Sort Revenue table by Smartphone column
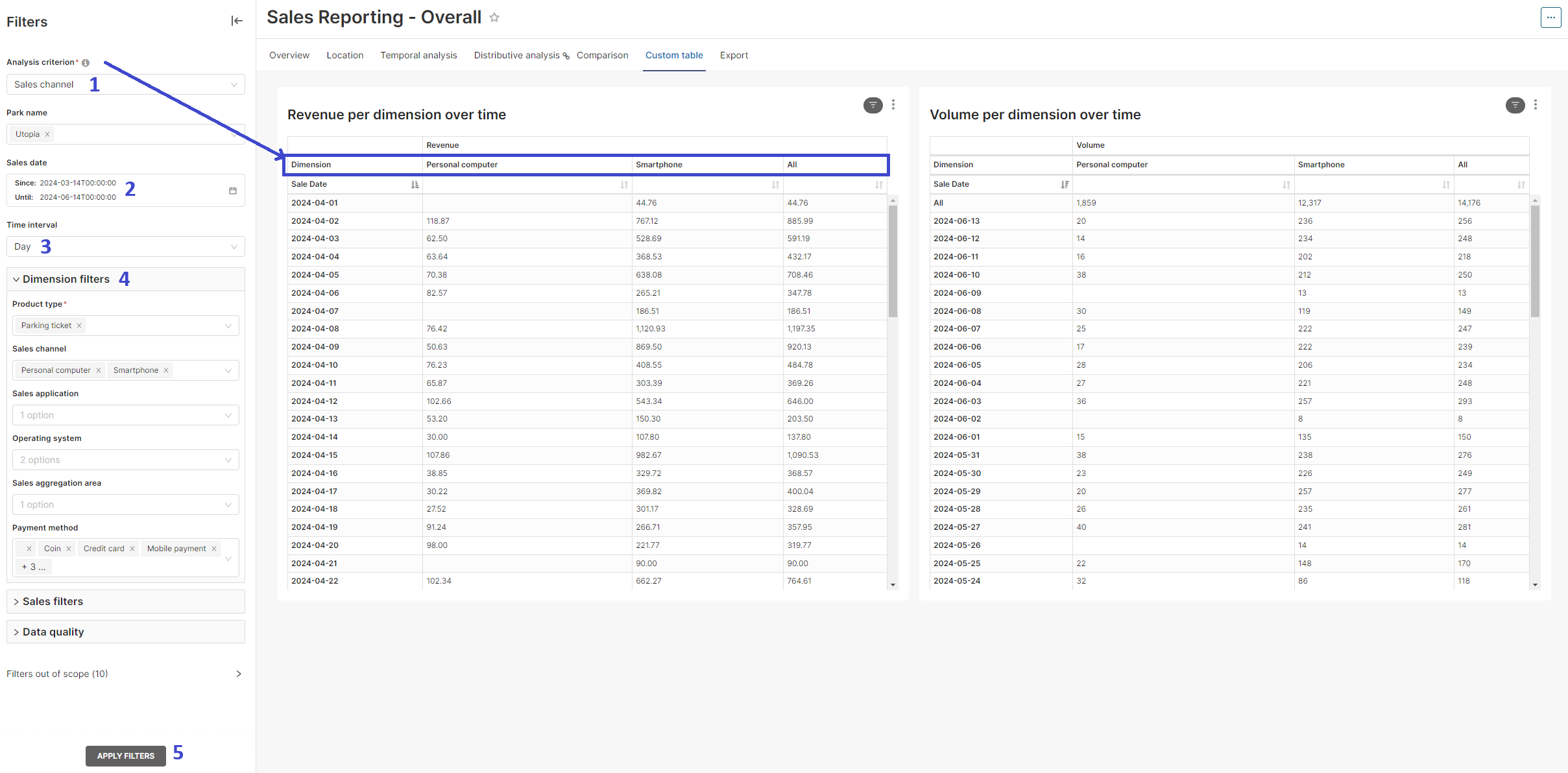The image size is (1568, 773). (x=775, y=185)
